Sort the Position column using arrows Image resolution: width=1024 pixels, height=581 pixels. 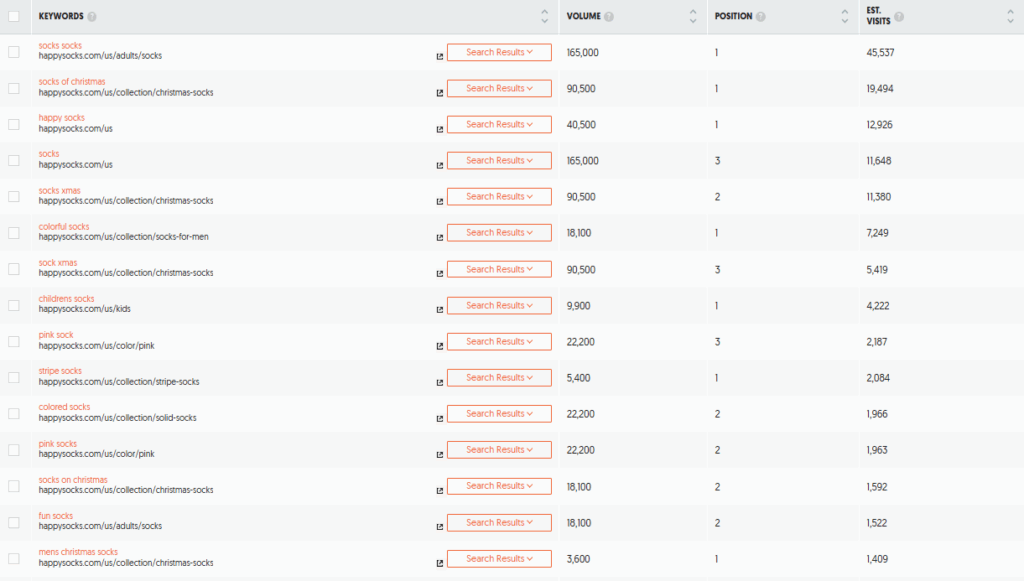[x=845, y=16]
